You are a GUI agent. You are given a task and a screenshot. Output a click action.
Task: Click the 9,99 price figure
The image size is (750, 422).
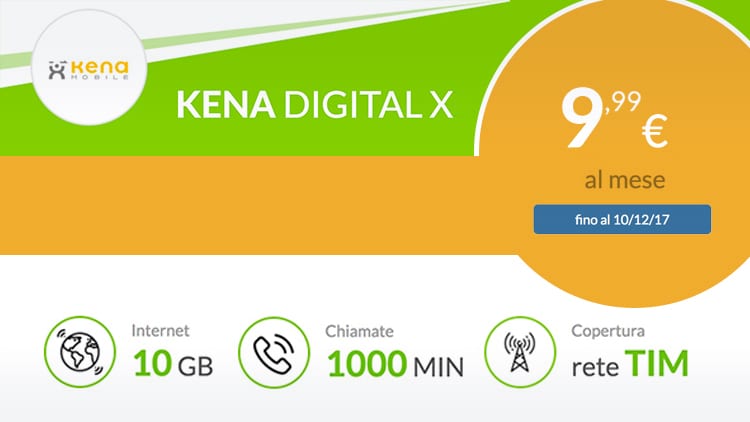(x=601, y=119)
